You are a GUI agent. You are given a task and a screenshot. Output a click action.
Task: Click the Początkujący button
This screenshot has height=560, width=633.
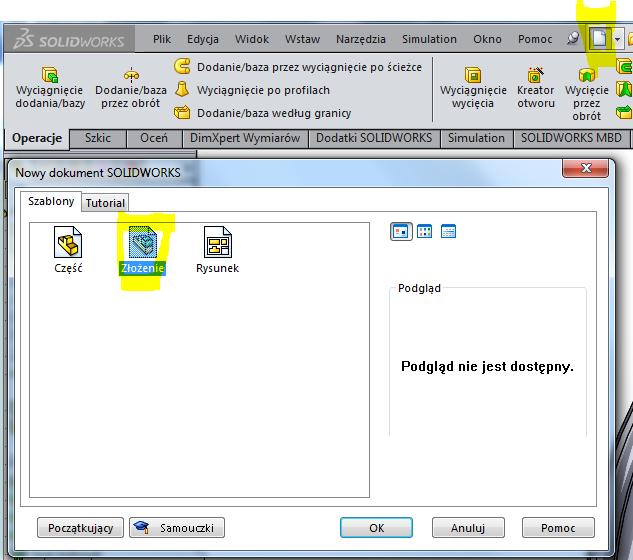click(80, 528)
